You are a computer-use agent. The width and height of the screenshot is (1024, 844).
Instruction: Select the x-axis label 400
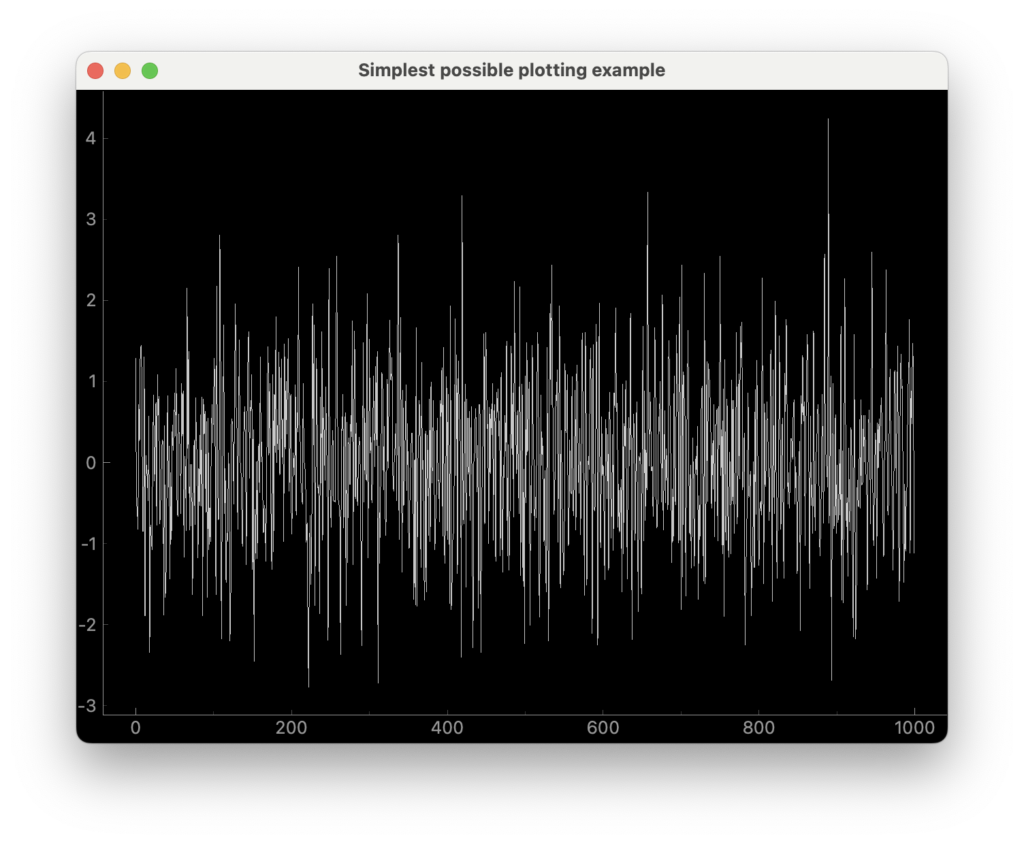coord(447,728)
